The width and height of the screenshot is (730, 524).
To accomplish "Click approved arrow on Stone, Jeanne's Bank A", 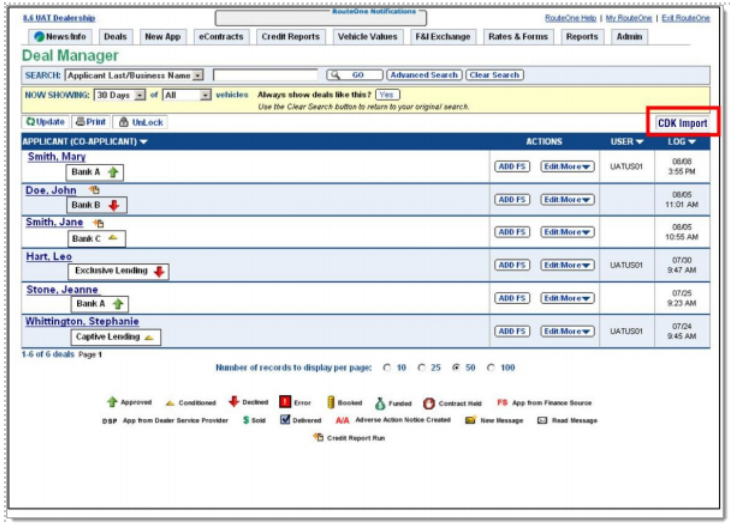I will [x=118, y=304].
